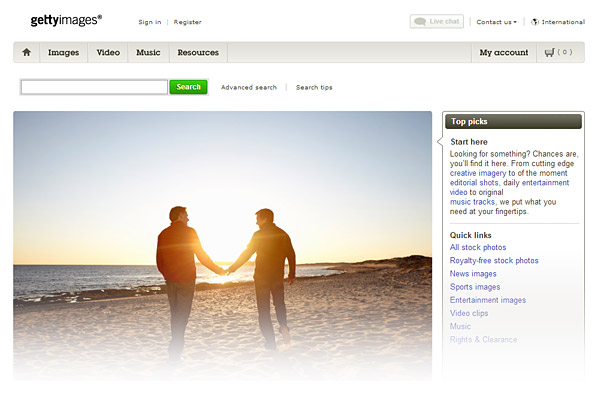Click the Register link
Viewport: 600px width, 400px height.
(x=187, y=21)
